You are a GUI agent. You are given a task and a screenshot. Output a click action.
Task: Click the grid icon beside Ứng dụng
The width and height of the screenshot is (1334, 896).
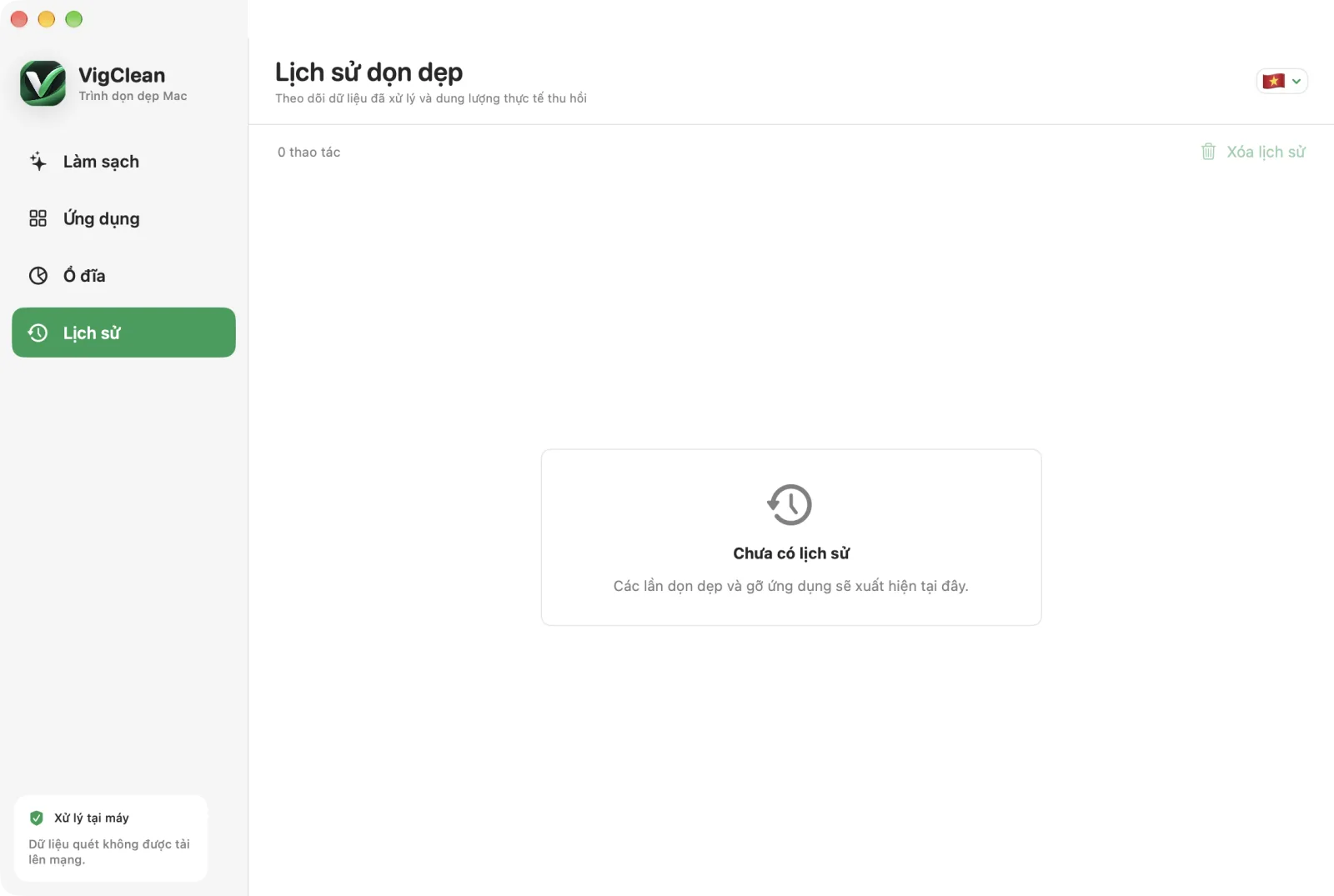[38, 218]
